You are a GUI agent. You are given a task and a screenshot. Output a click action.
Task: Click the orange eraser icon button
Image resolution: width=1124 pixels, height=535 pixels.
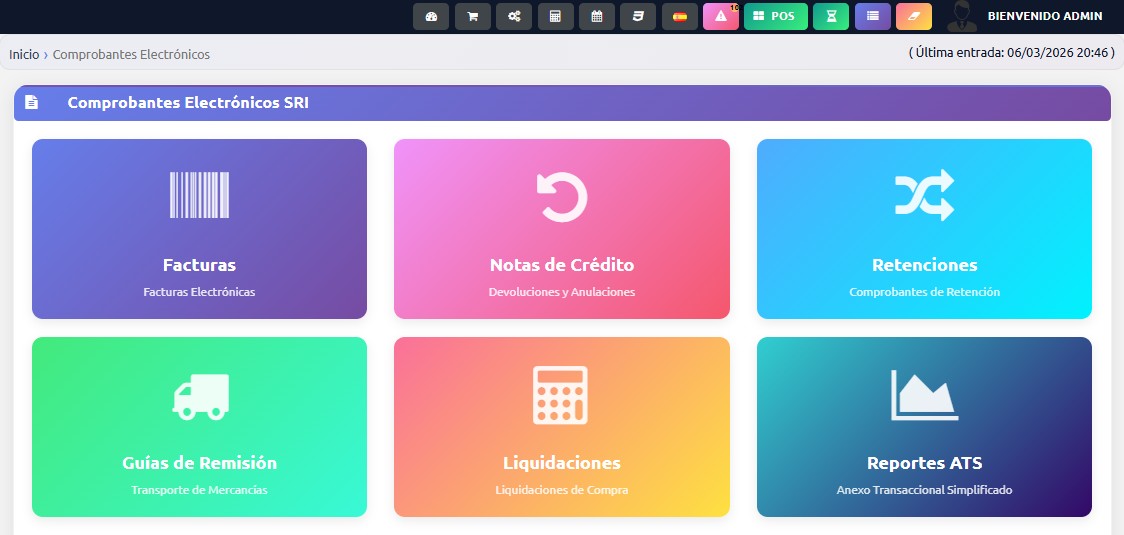pyautogui.click(x=913, y=17)
